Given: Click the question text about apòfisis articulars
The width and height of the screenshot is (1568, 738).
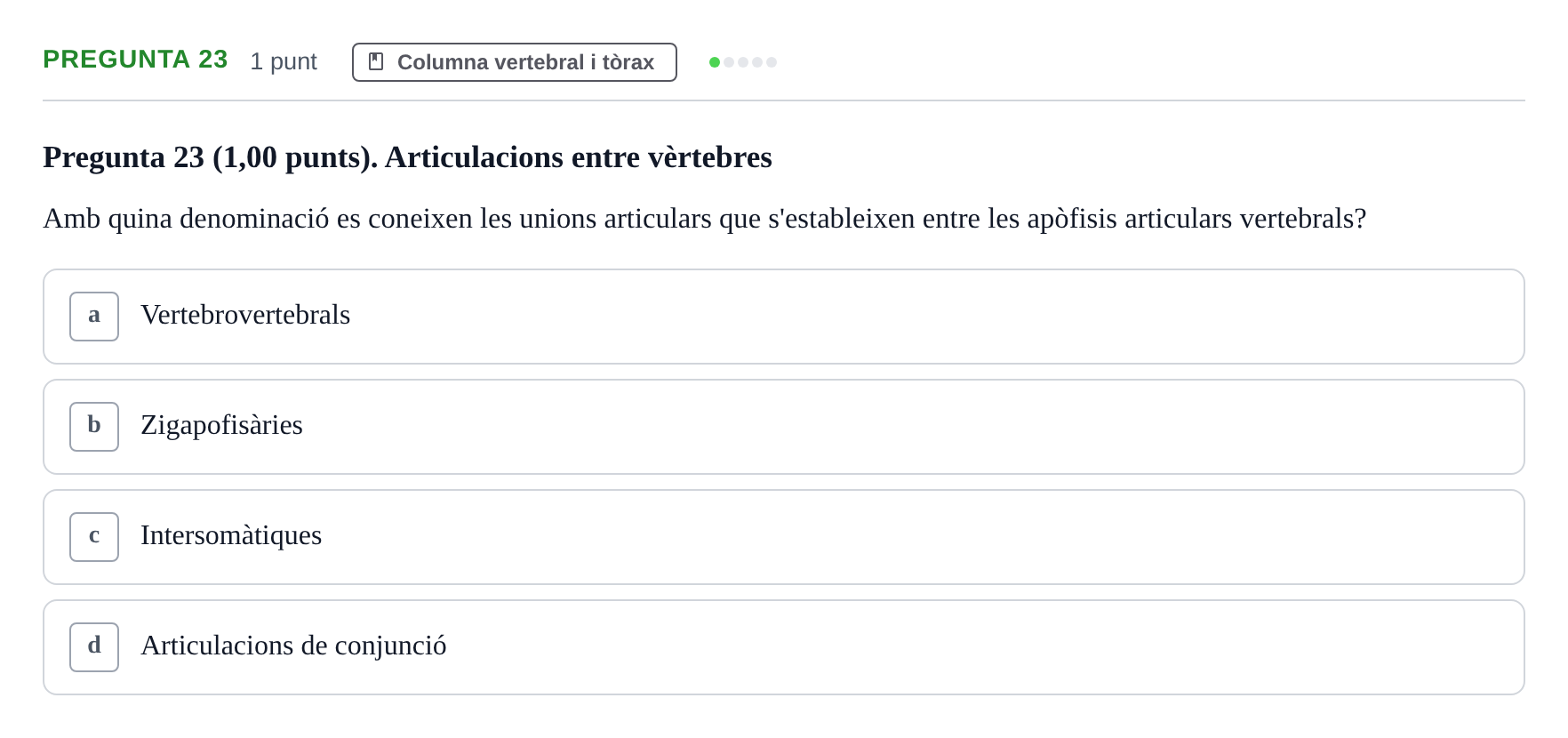Looking at the screenshot, I should point(705,218).
